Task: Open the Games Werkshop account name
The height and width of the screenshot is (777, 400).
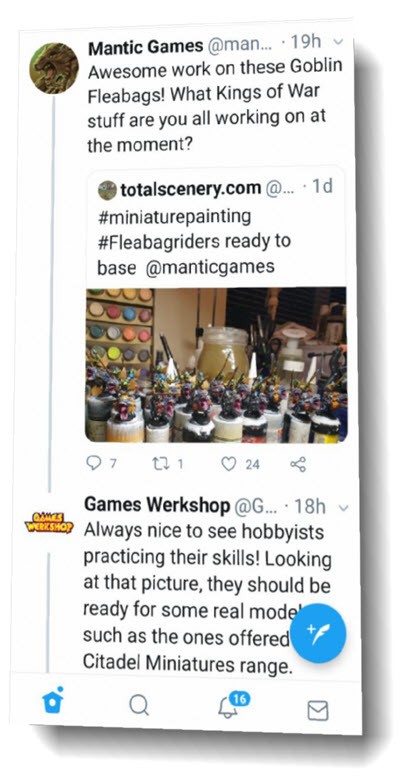Action: [157, 506]
